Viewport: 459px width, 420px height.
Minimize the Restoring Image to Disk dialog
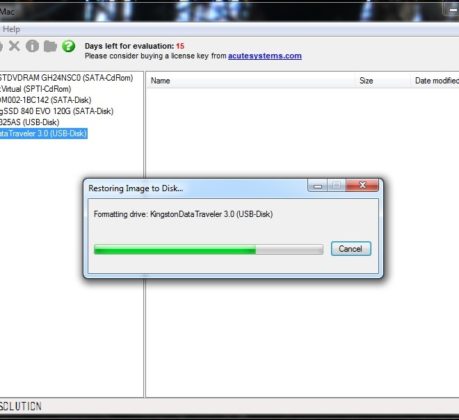coord(317,185)
